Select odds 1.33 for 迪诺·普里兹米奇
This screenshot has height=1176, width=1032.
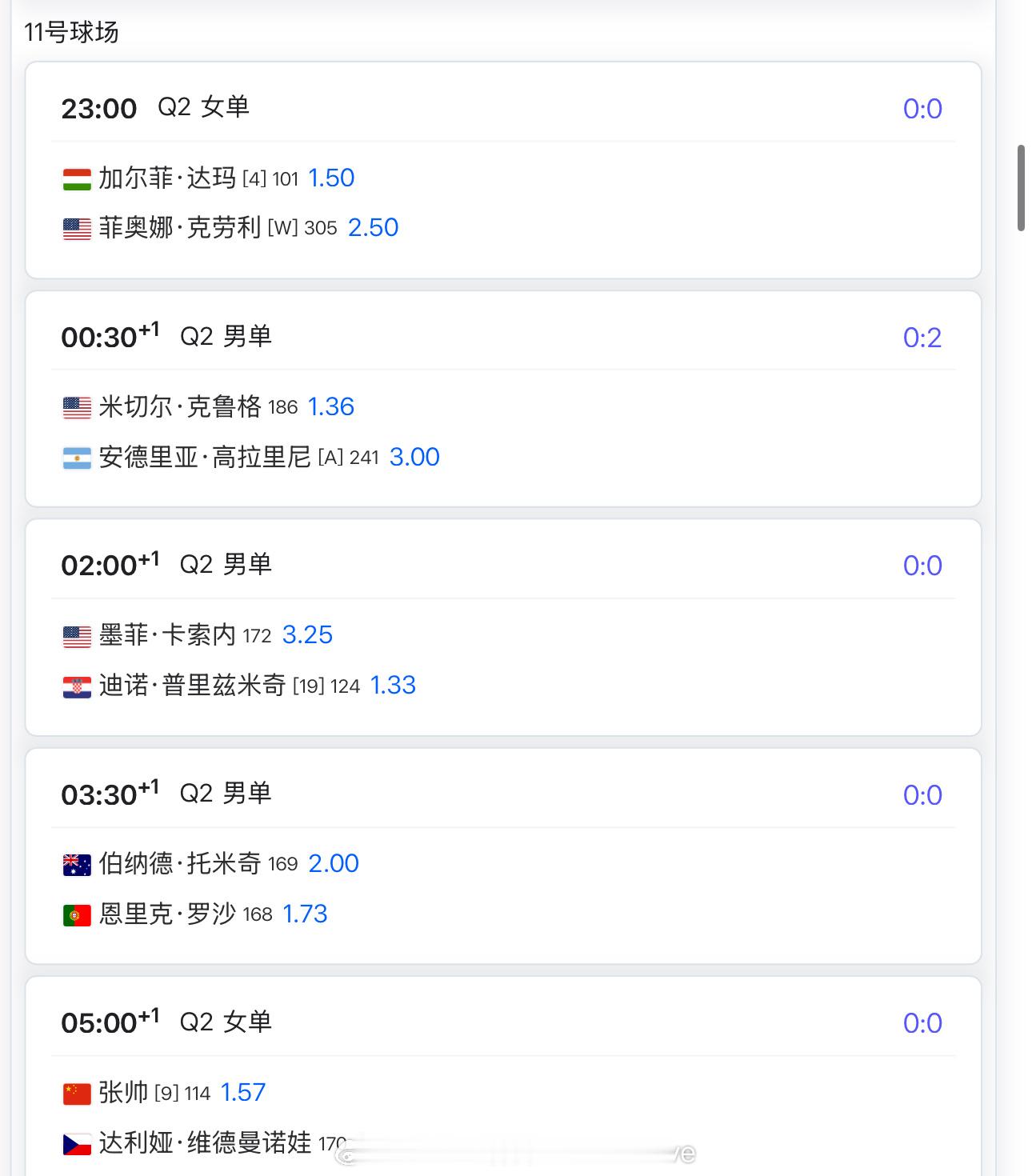(x=393, y=685)
